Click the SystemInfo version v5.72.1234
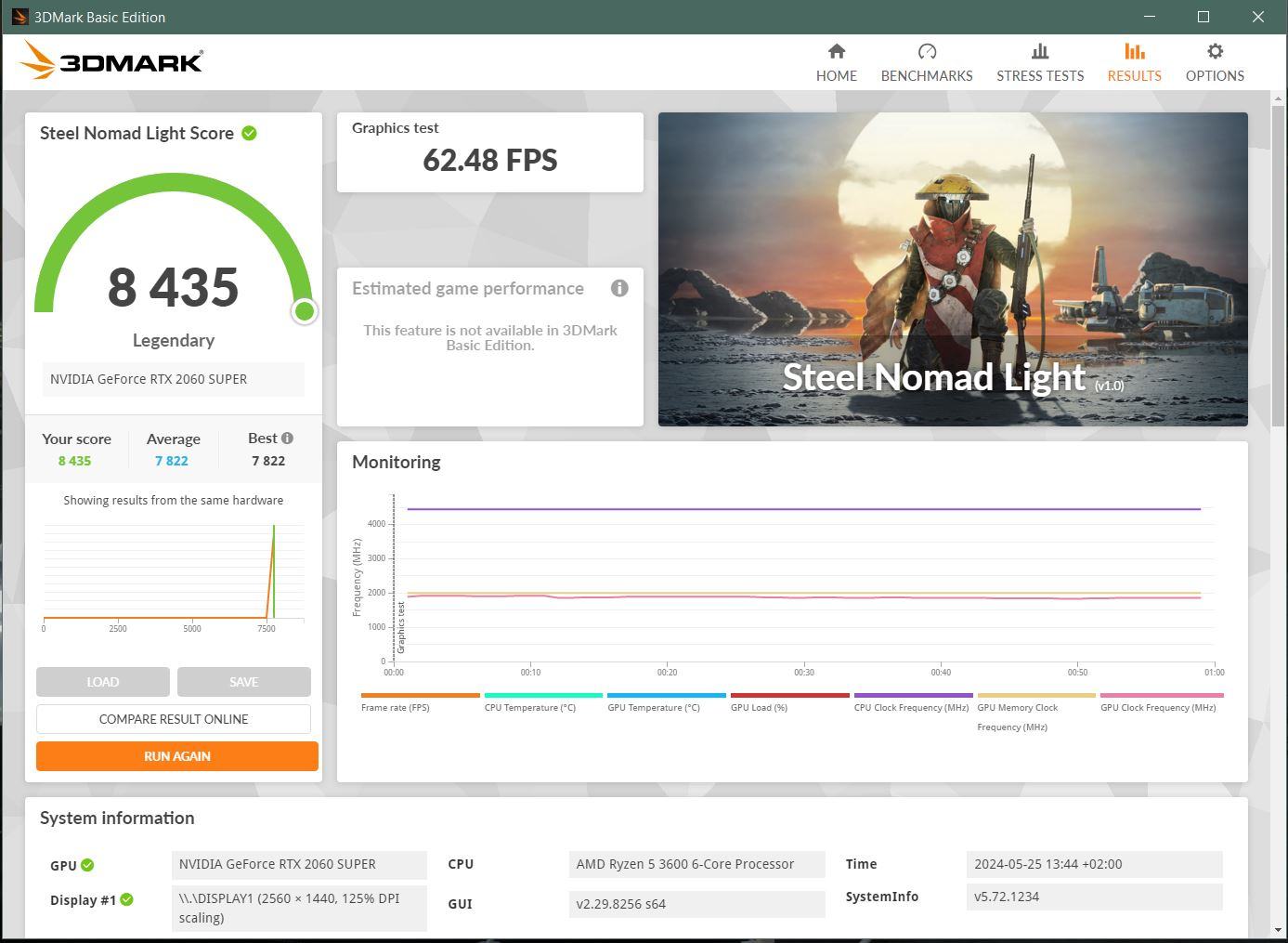1288x943 pixels. click(x=1095, y=897)
